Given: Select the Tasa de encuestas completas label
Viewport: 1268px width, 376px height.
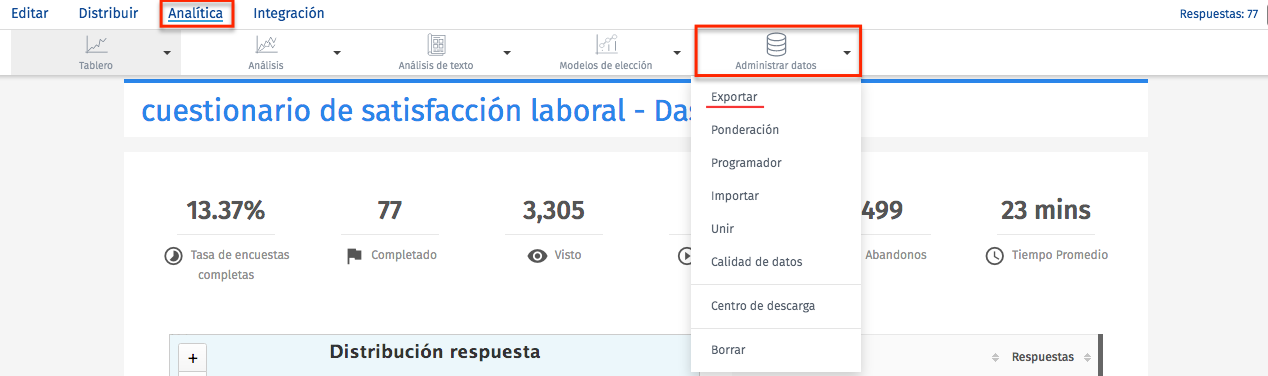Looking at the screenshot, I should (x=239, y=265).
